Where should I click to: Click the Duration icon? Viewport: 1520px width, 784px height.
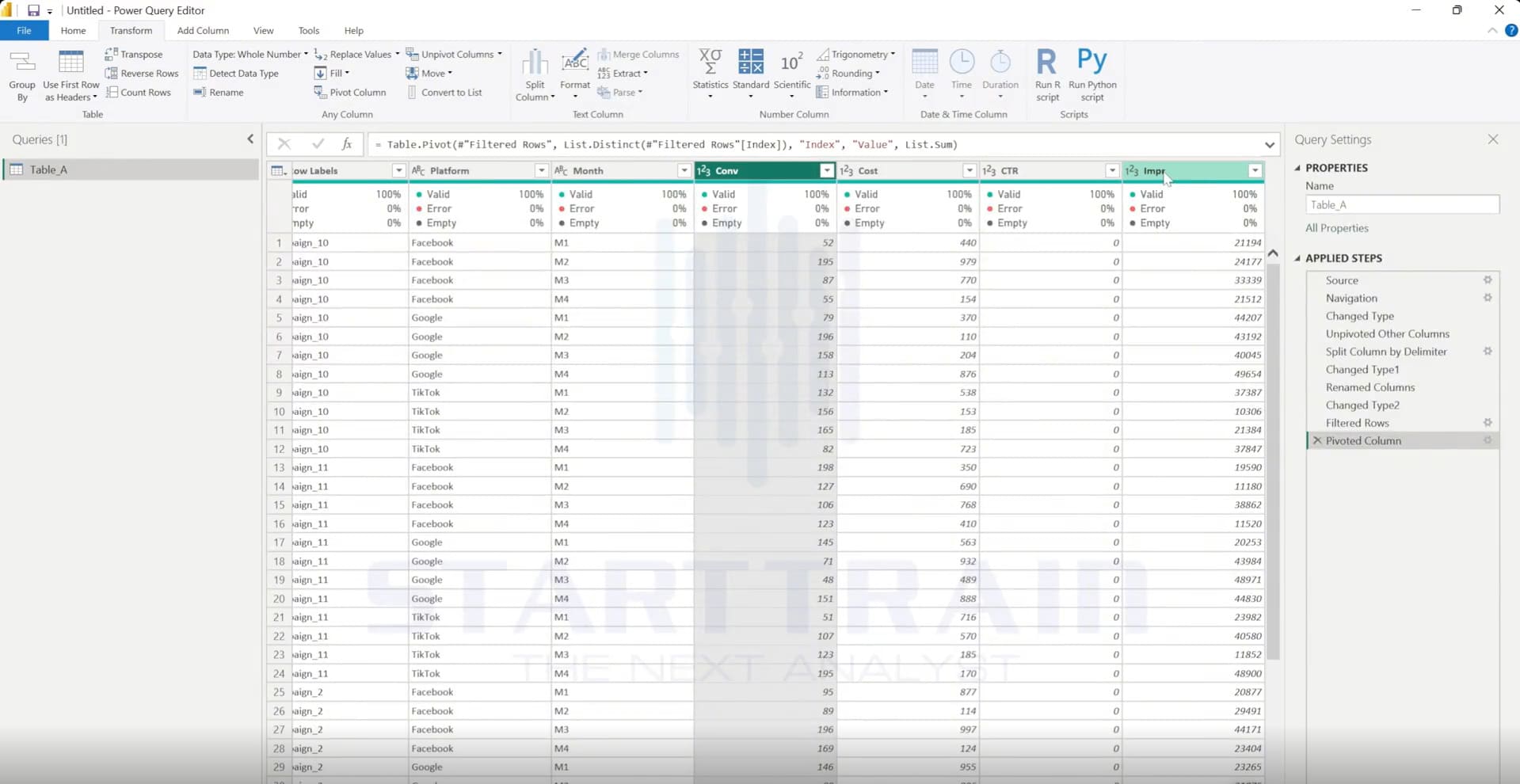(x=1000, y=62)
